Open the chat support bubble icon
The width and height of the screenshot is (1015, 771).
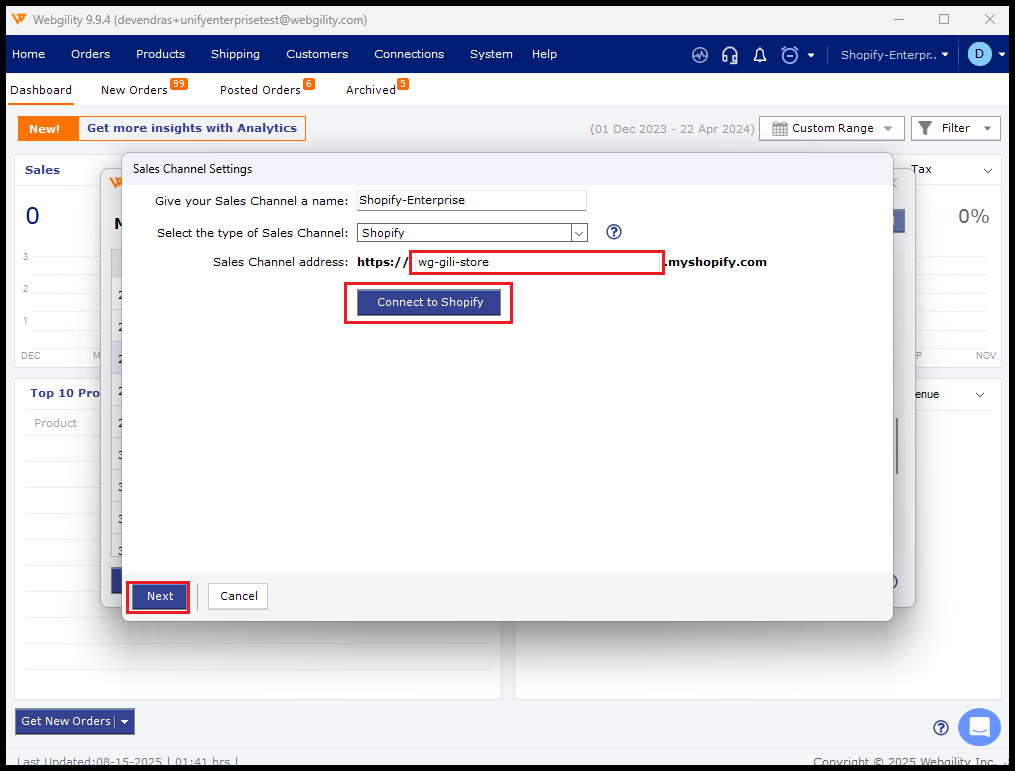(978, 727)
